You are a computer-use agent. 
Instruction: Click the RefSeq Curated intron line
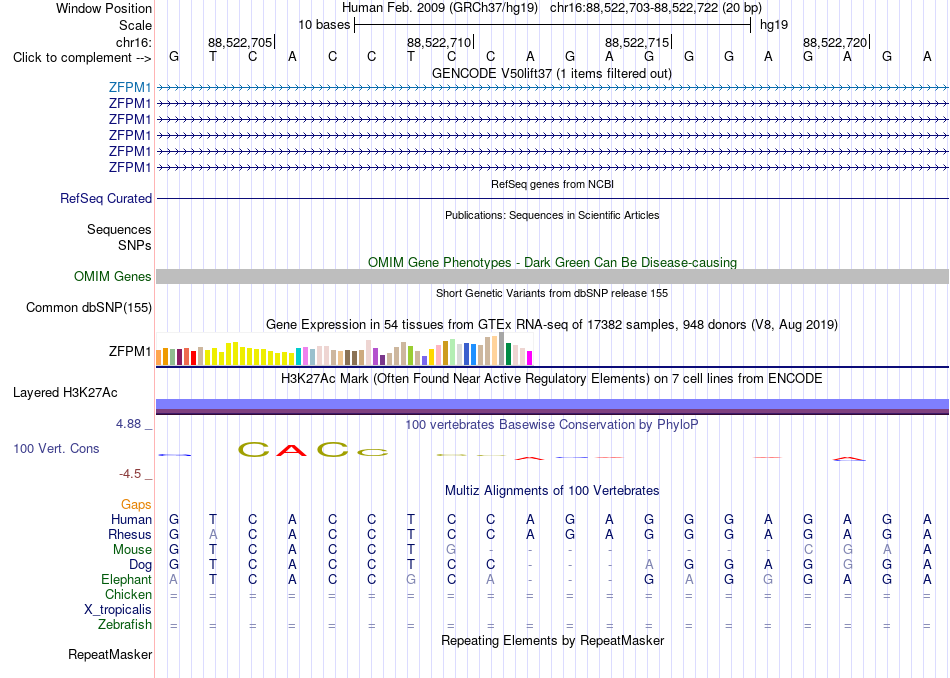[552, 199]
